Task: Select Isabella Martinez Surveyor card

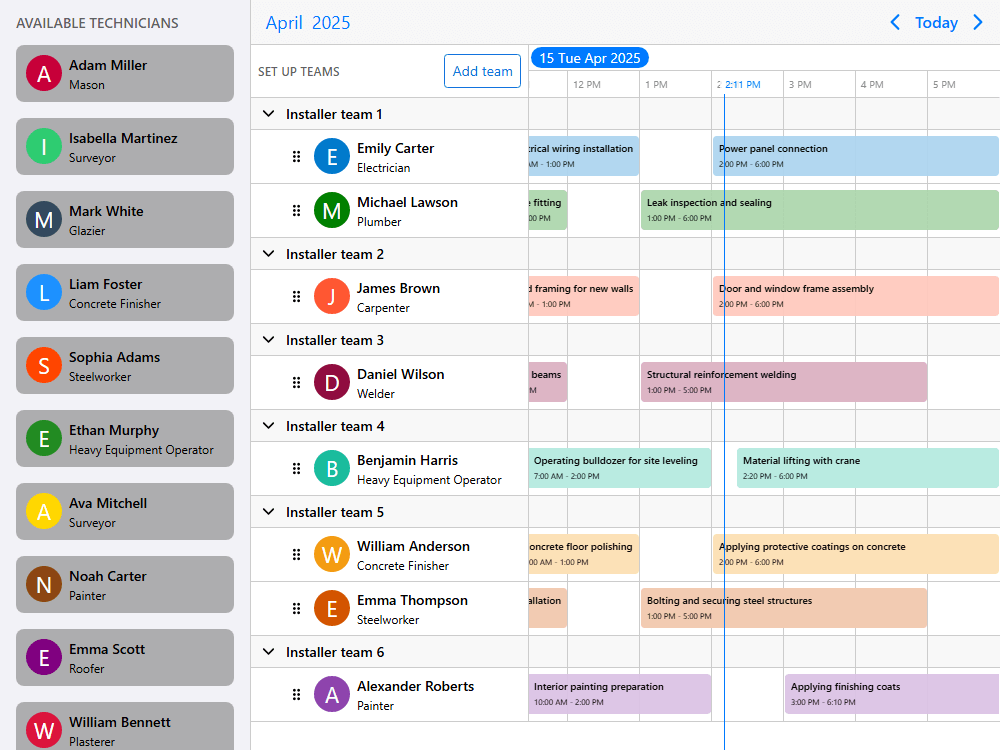Action: point(125,147)
